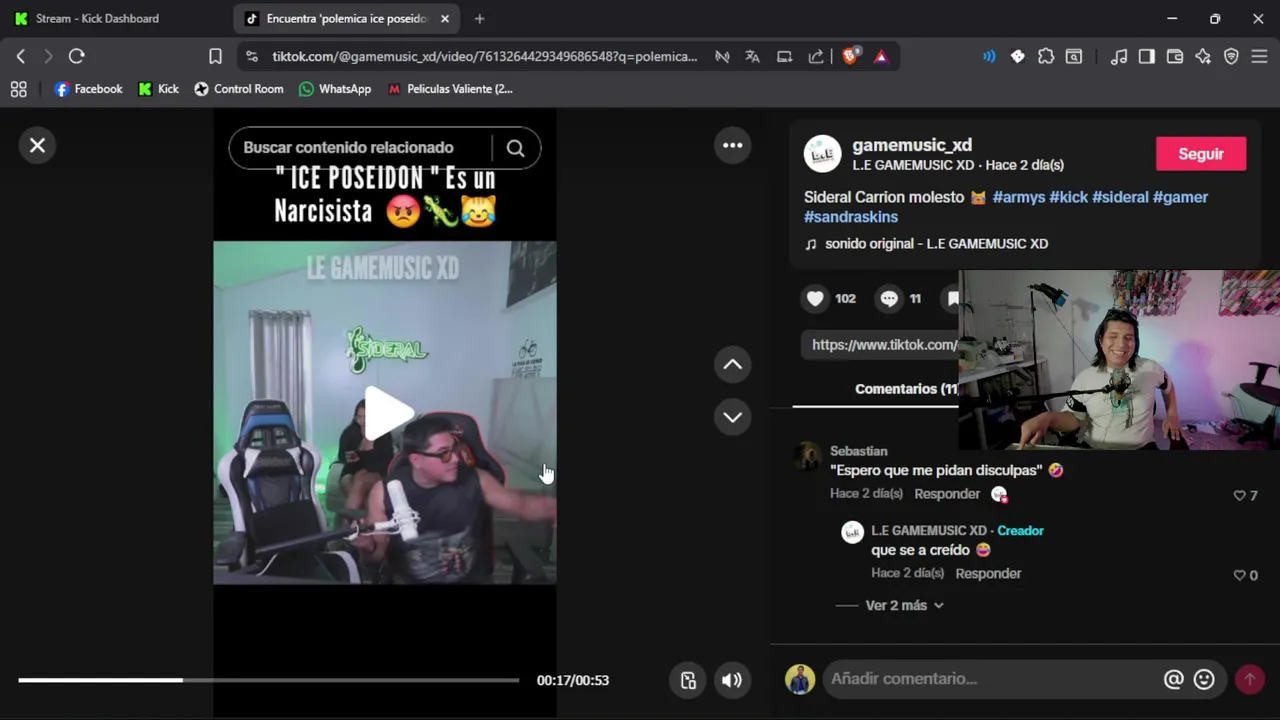Viewport: 1280px width, 720px height.
Task: Open a new browser tab
Action: (x=479, y=18)
